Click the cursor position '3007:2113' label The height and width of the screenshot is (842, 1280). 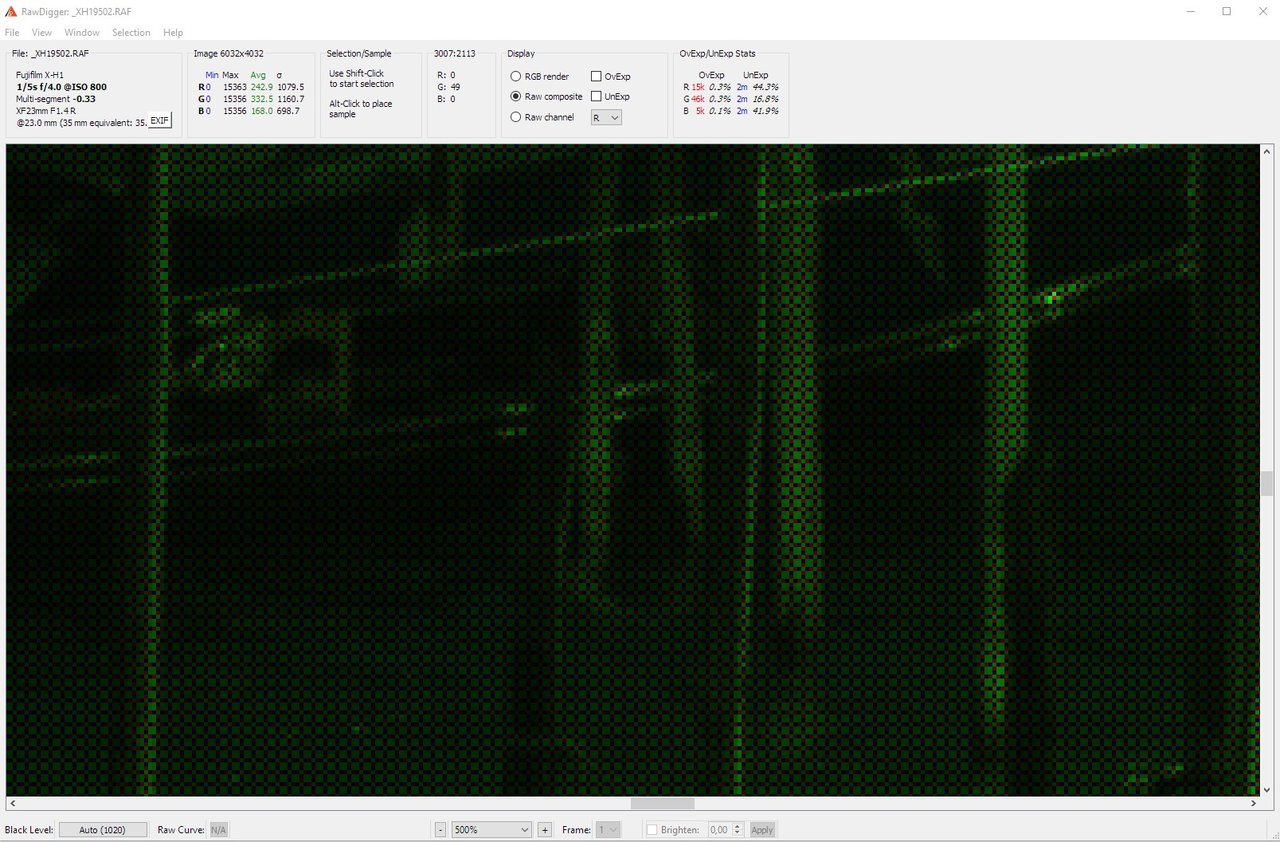(x=455, y=53)
